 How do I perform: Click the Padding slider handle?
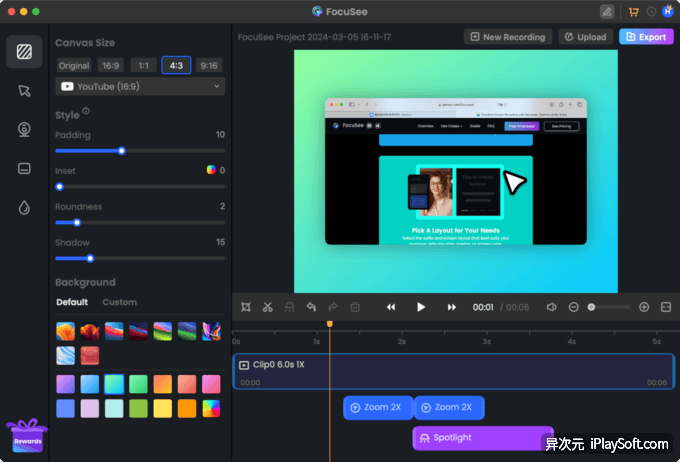coord(121,151)
